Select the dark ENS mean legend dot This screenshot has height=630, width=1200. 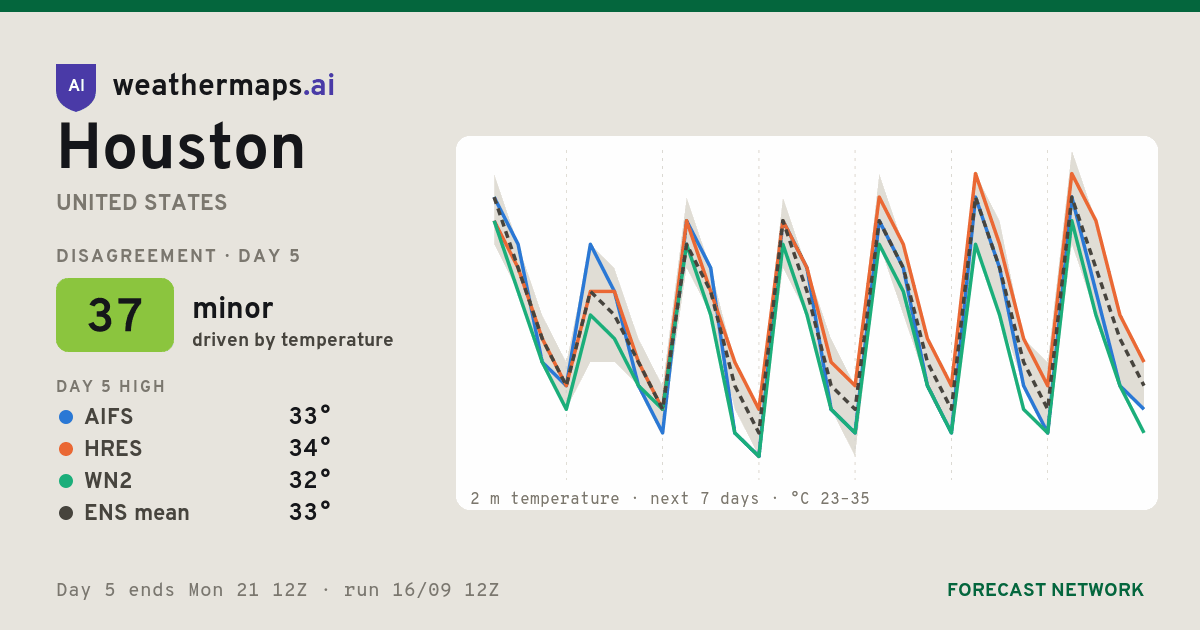coord(66,513)
